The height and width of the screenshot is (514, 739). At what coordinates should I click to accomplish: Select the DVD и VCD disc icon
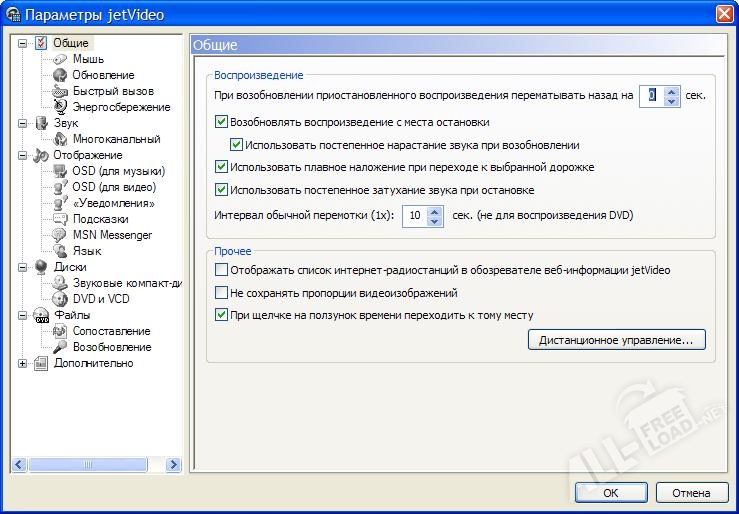(x=60, y=299)
